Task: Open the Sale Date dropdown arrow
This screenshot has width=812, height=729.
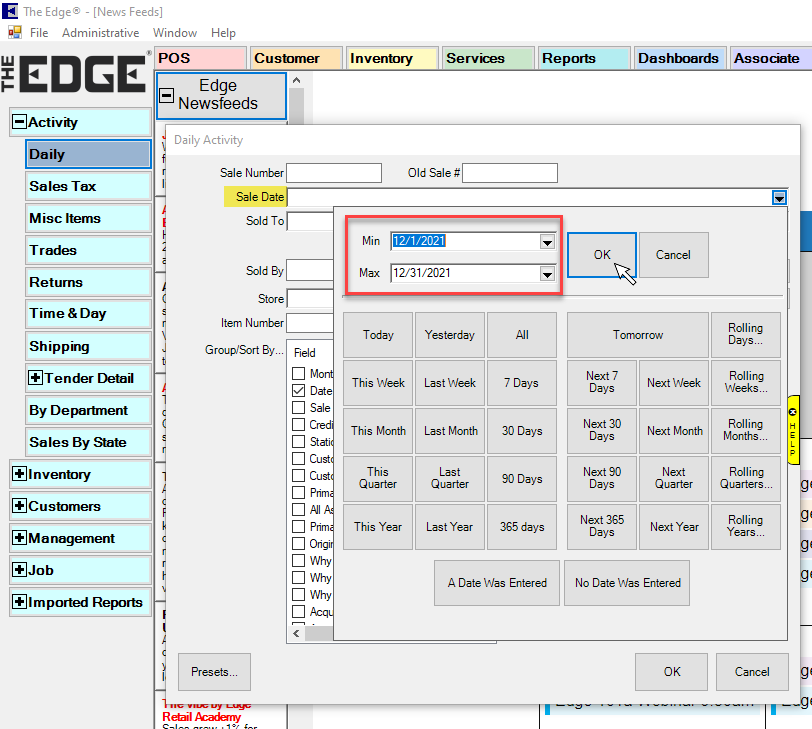Action: [x=779, y=198]
